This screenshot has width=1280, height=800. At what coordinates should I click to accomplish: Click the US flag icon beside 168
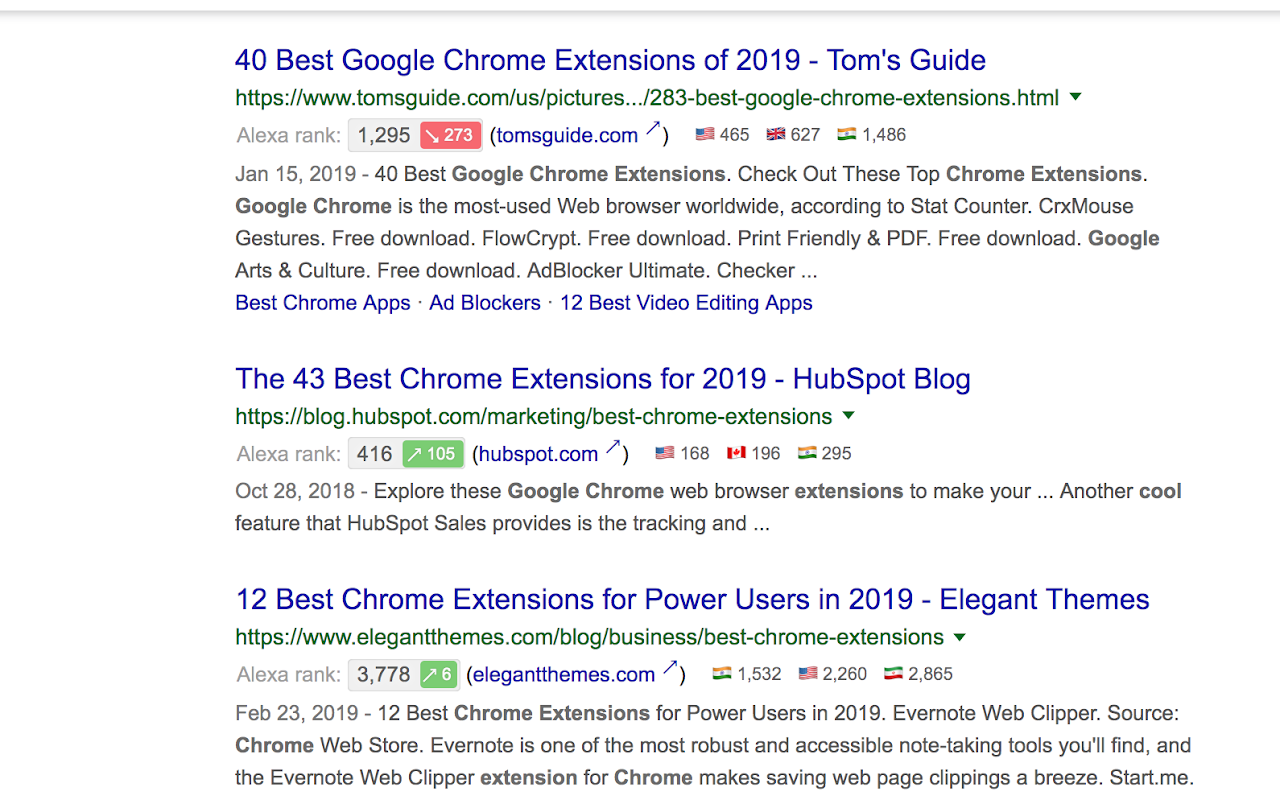pyautogui.click(x=665, y=453)
